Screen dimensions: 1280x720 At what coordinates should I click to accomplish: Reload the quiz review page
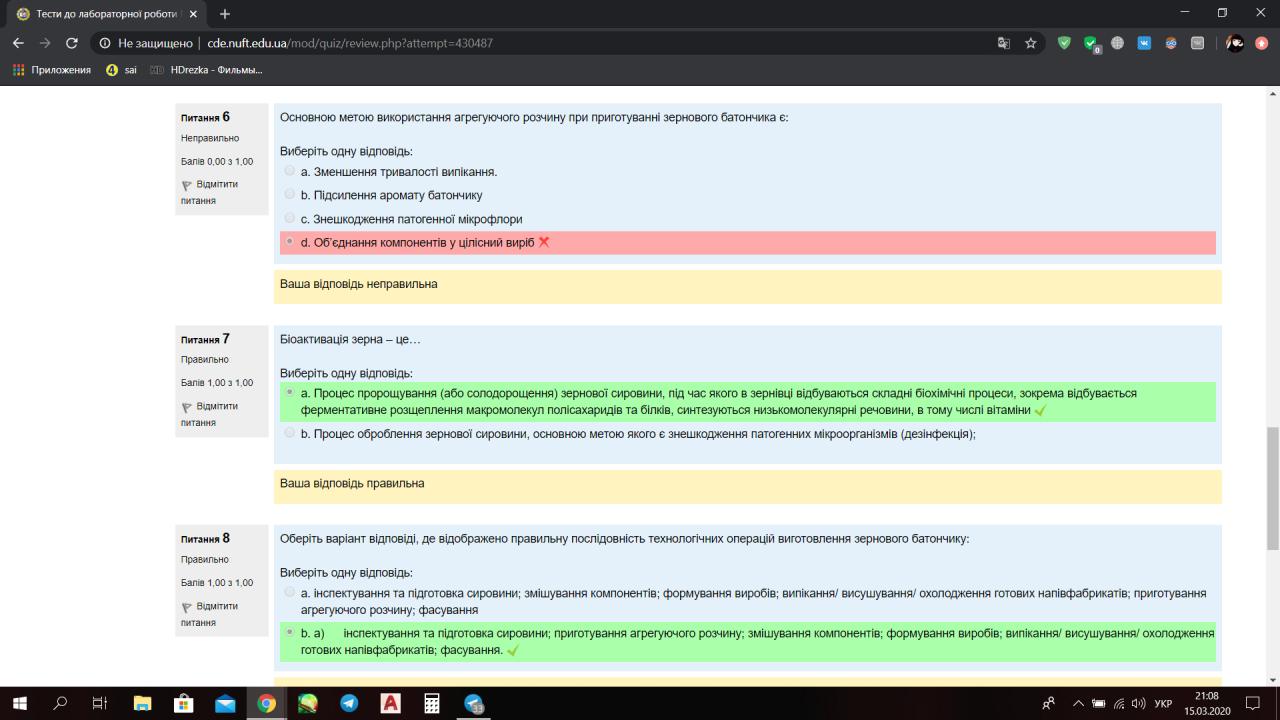pos(71,43)
